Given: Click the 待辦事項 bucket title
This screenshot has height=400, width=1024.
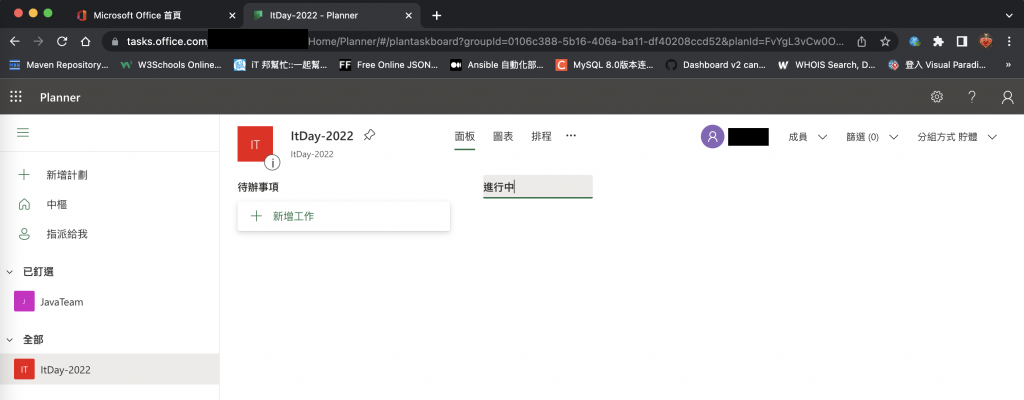Looking at the screenshot, I should pos(259,187).
